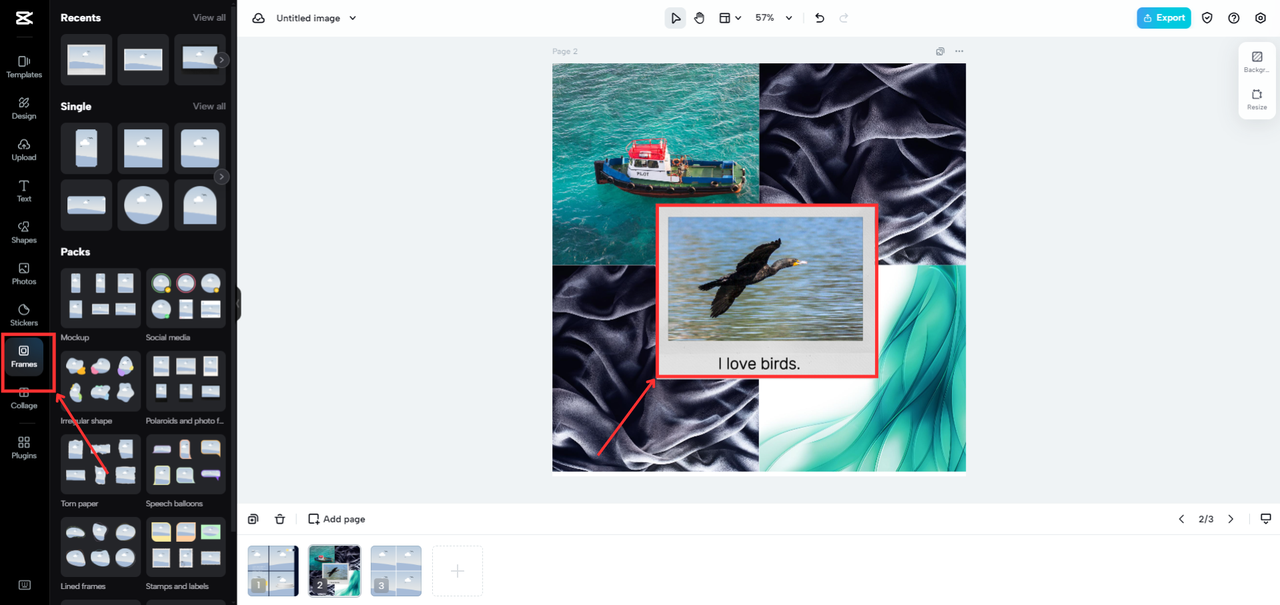Viewport: 1280px width, 605px height.
Task: Open the Background panel on the right
Action: point(1257,62)
